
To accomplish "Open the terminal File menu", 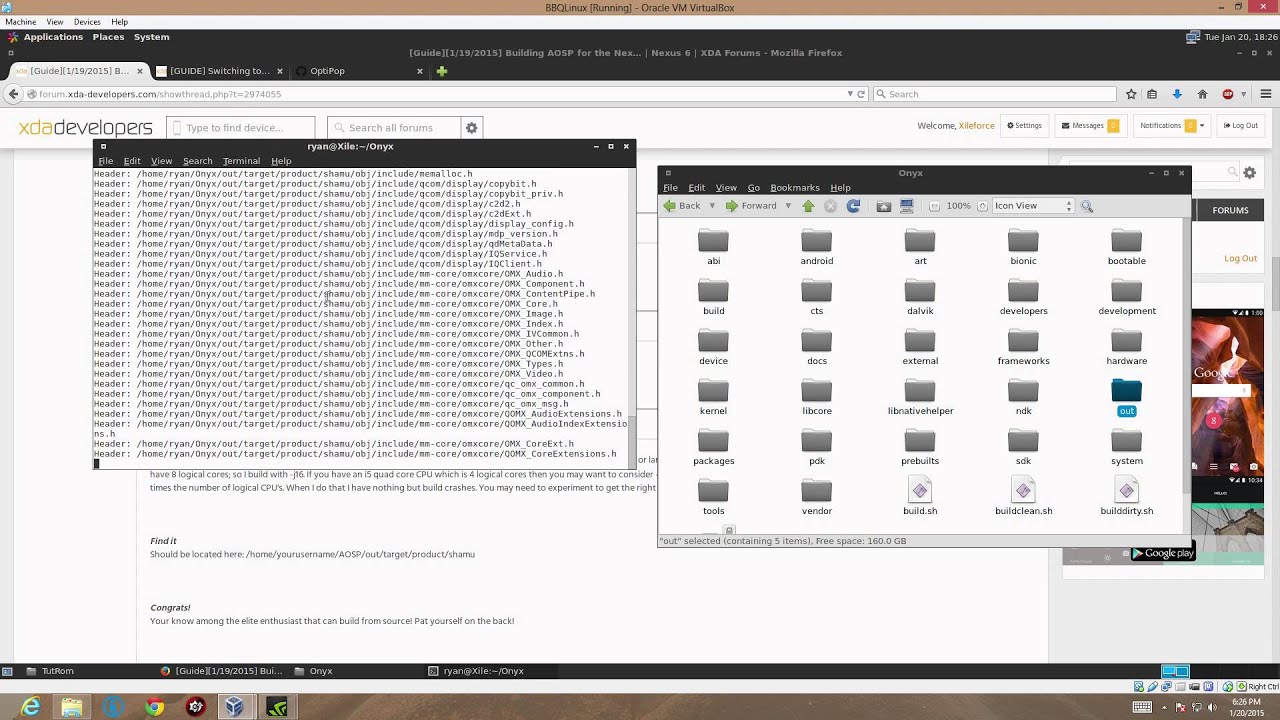I will tap(105, 161).
